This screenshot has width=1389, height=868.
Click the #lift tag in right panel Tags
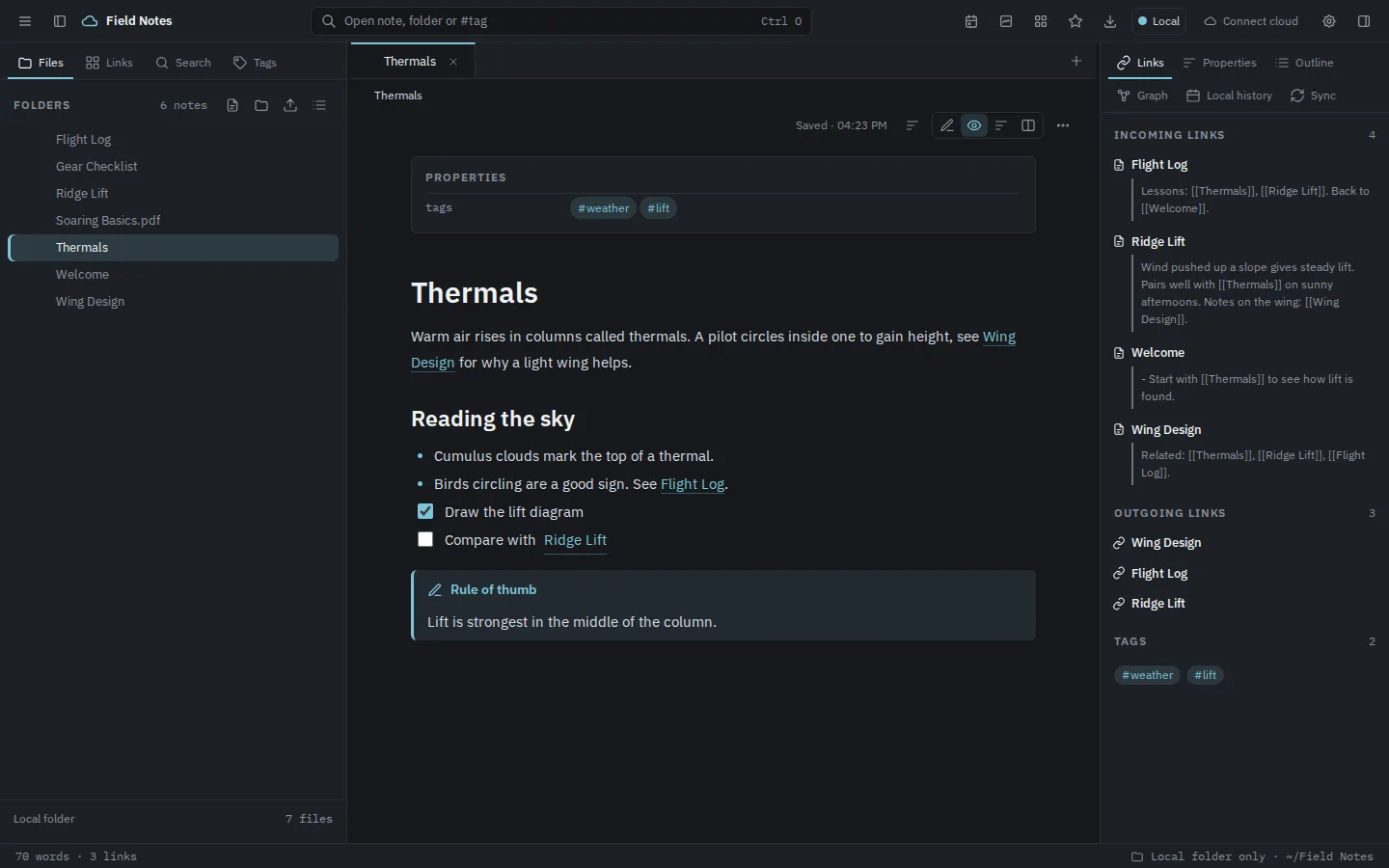1206,675
